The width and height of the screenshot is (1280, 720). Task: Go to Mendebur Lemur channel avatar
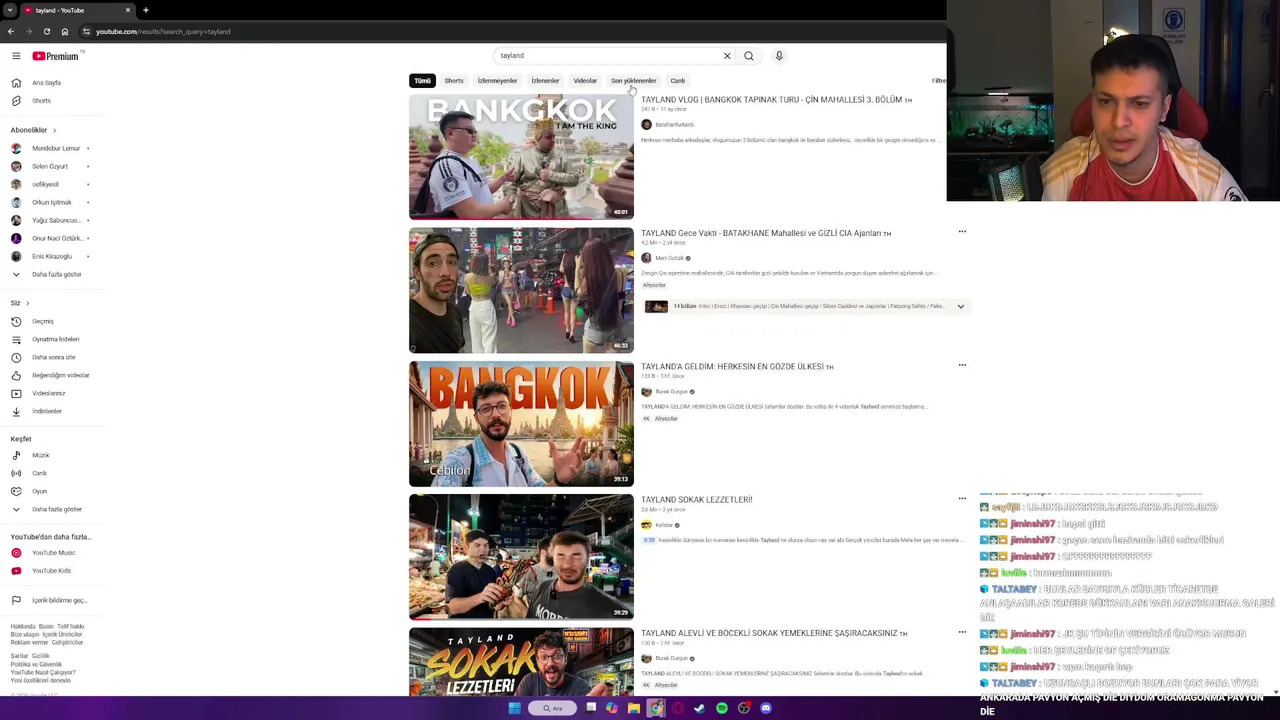click(x=16, y=148)
